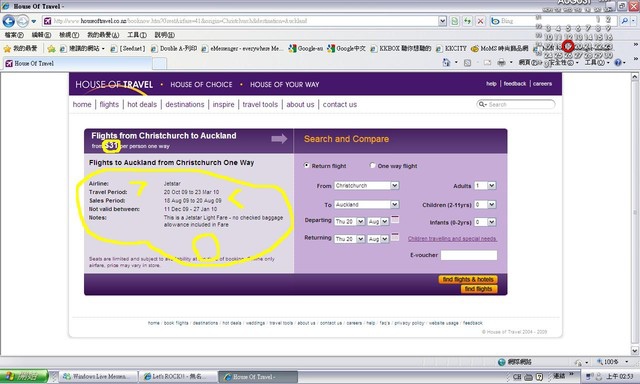Screen dimensions: 640x384
Task: Click the arrow icon next to flight heading
Action: click(279, 139)
